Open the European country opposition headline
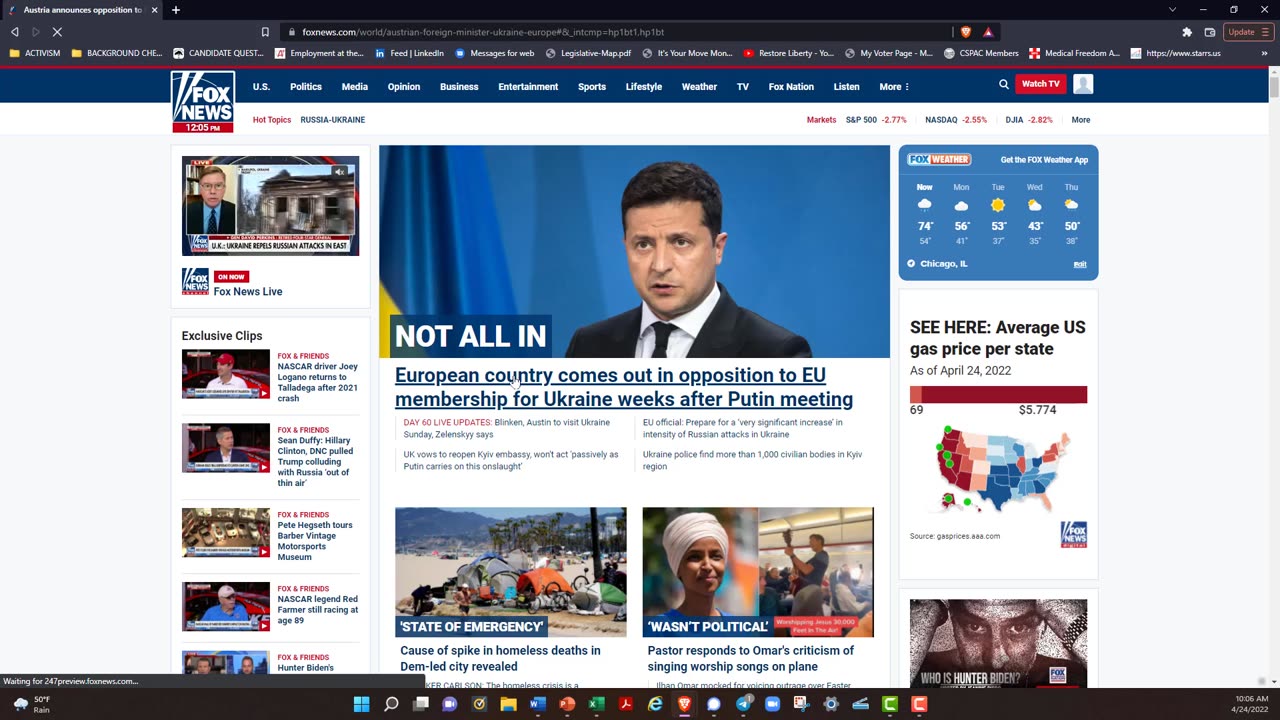Image resolution: width=1280 pixels, height=720 pixels. pyautogui.click(x=624, y=387)
